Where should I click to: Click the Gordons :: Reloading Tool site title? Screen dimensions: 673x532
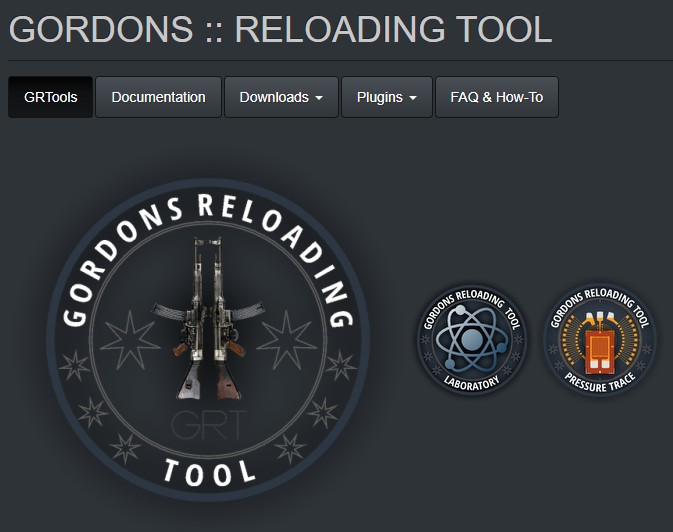tap(280, 29)
